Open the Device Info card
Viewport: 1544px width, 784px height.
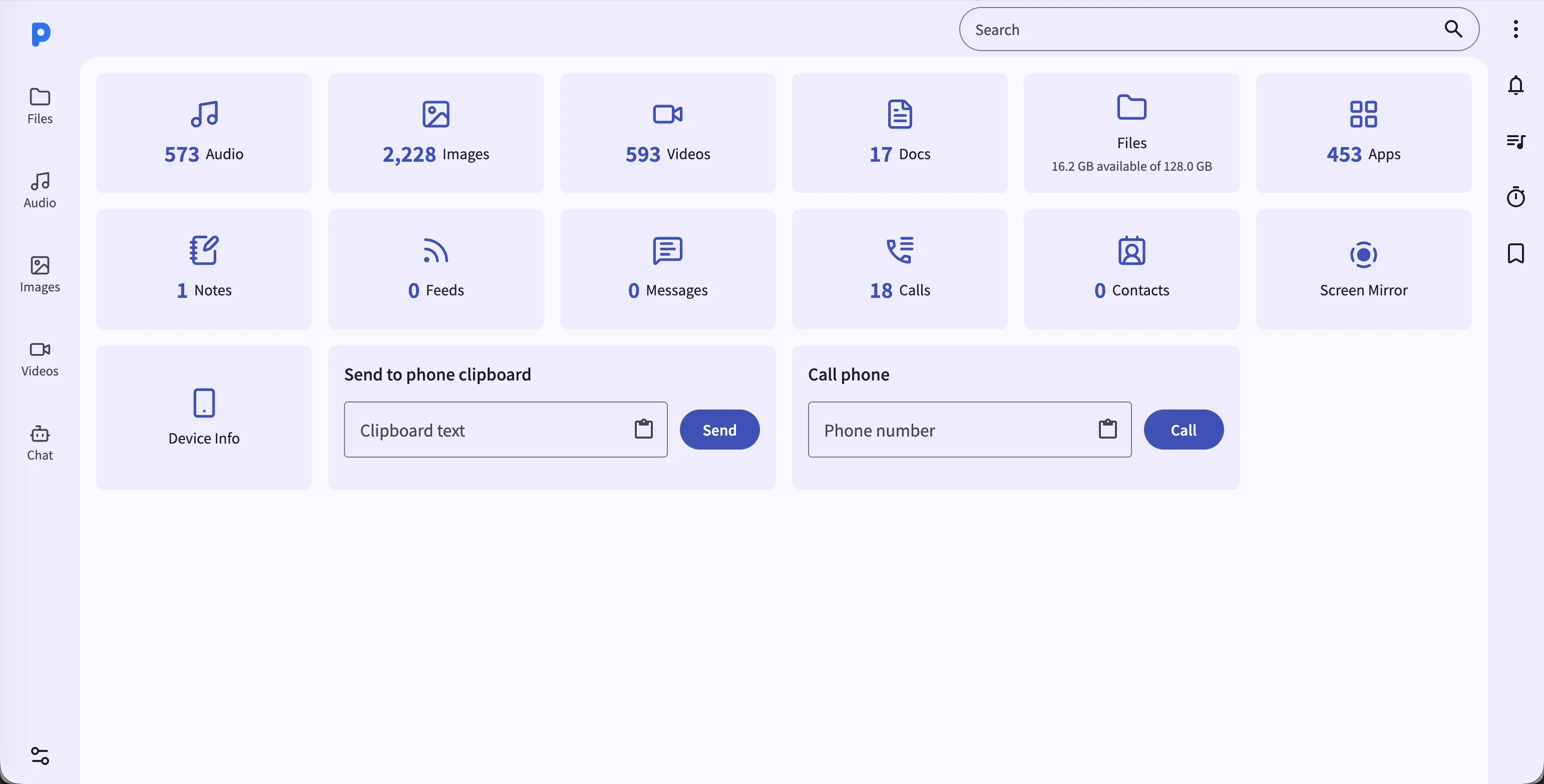[204, 417]
